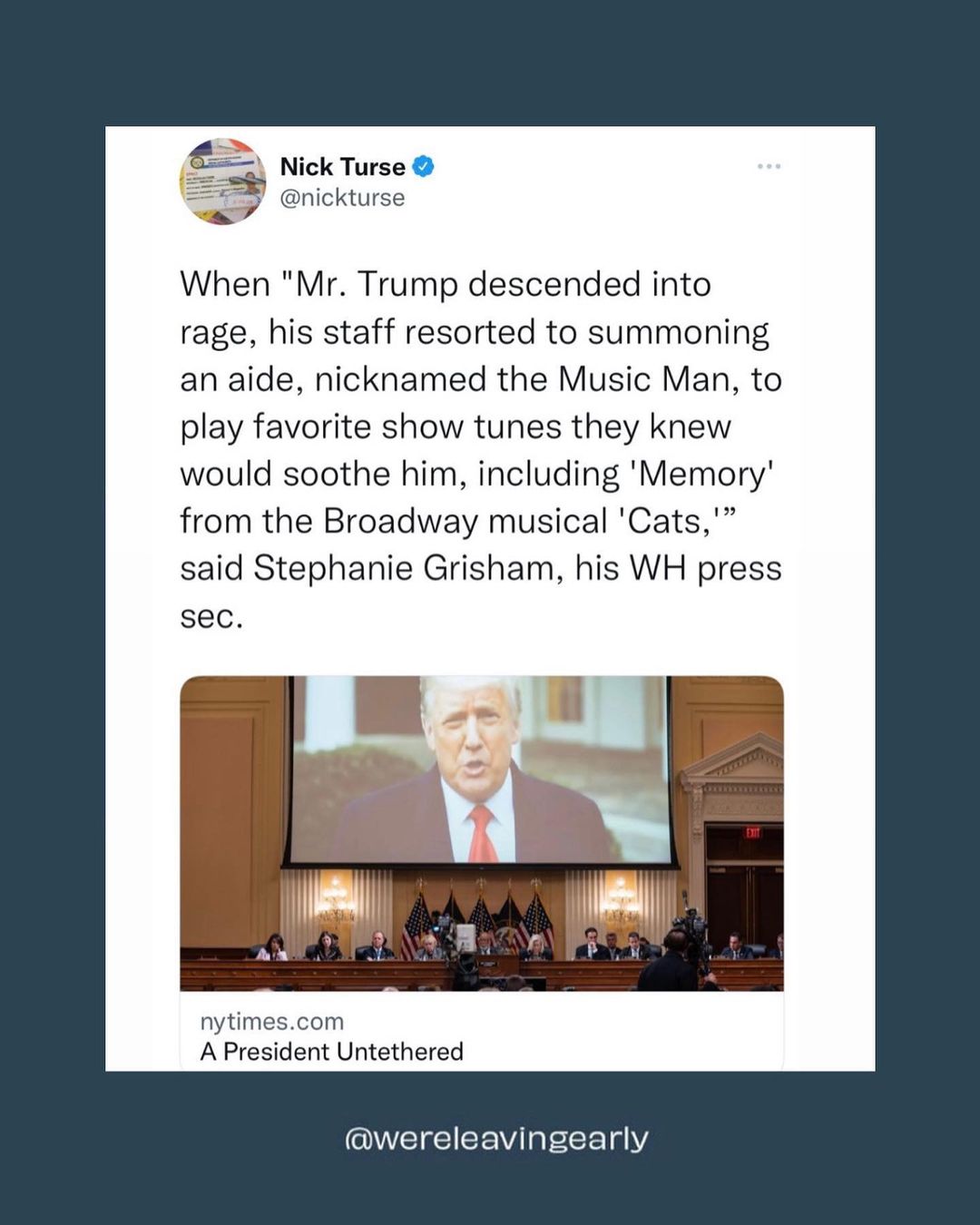Click the red EXIT sign in the photo
Image resolution: width=980 pixels, height=1225 pixels.
[x=752, y=831]
